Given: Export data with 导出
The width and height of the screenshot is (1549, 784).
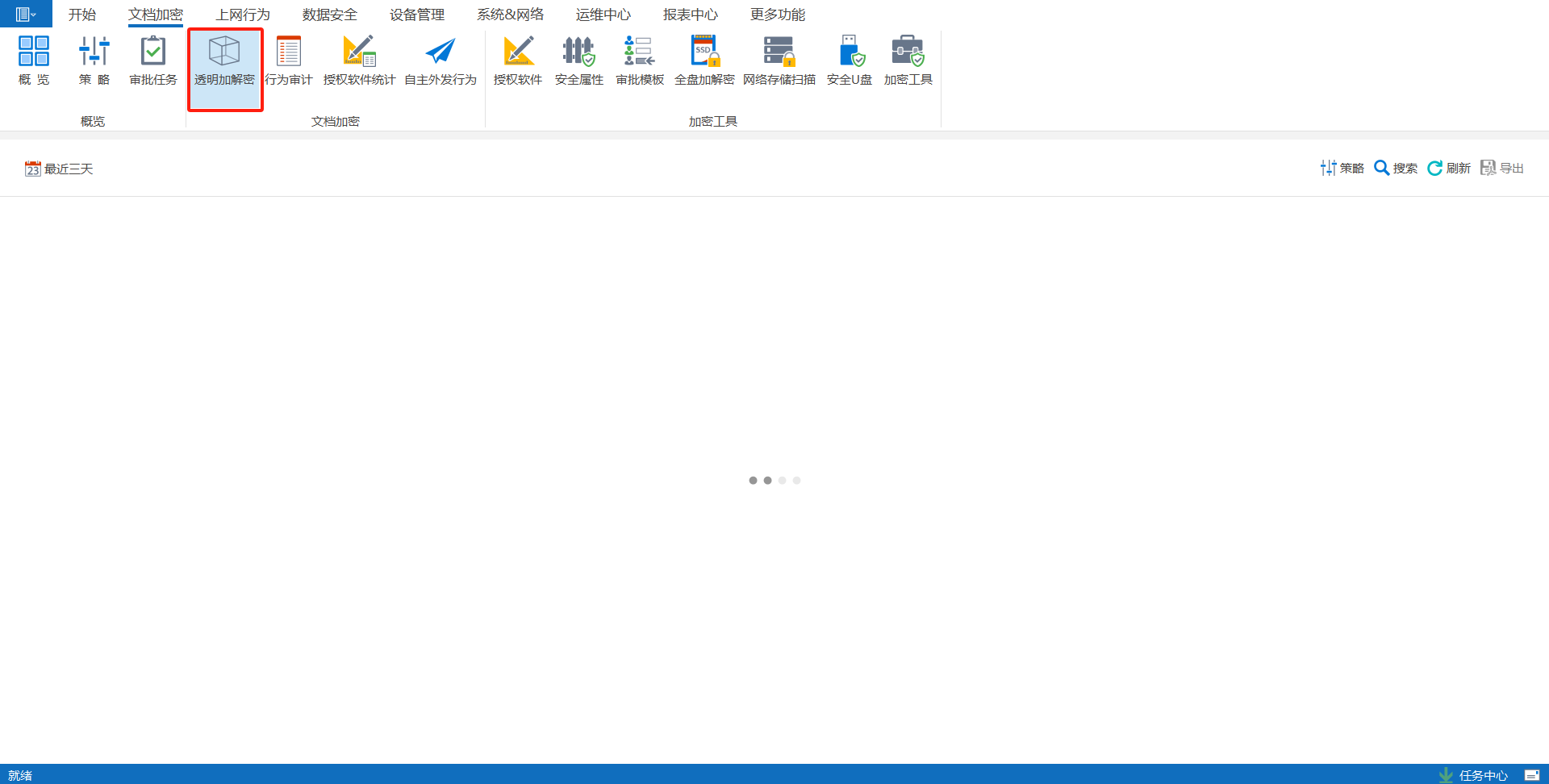Looking at the screenshot, I should coord(1502,168).
